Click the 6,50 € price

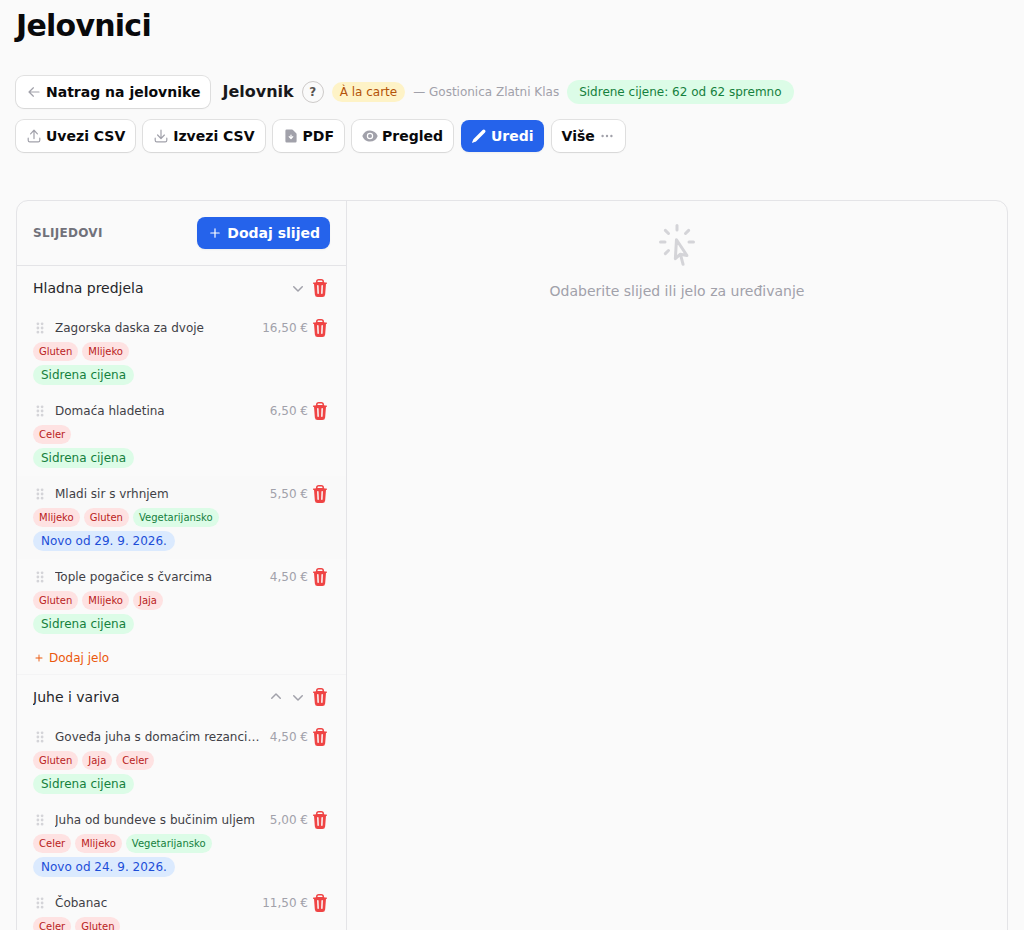point(289,411)
